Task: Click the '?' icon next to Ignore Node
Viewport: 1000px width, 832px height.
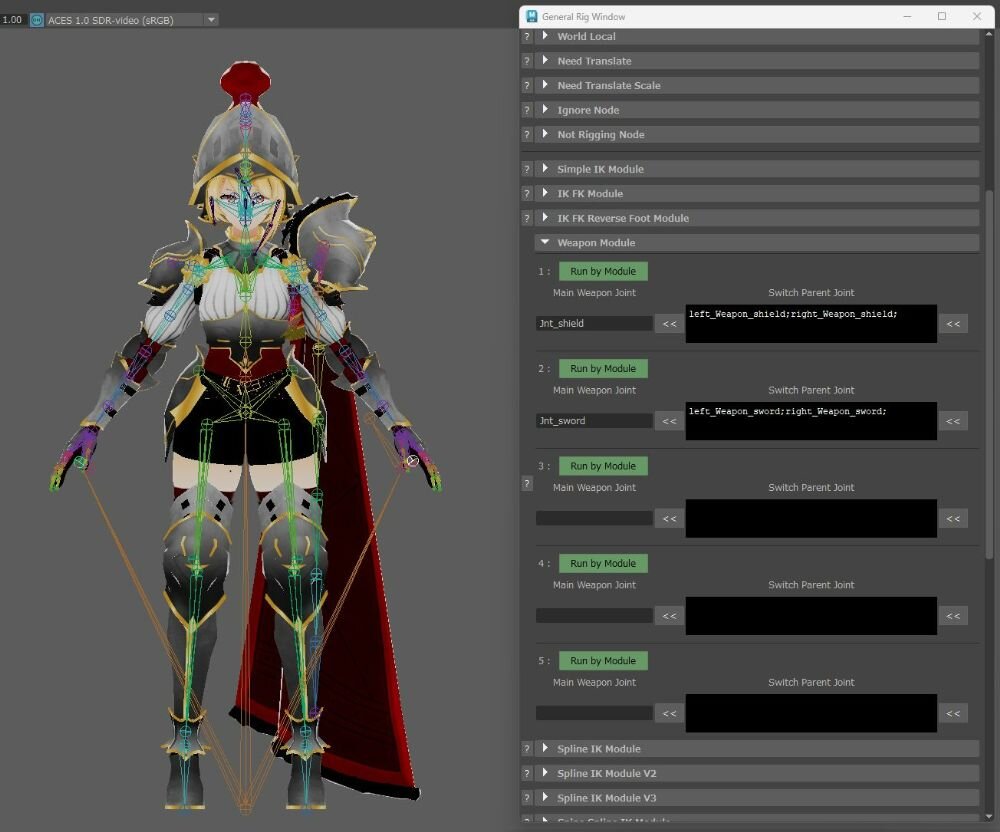Action: (x=527, y=111)
